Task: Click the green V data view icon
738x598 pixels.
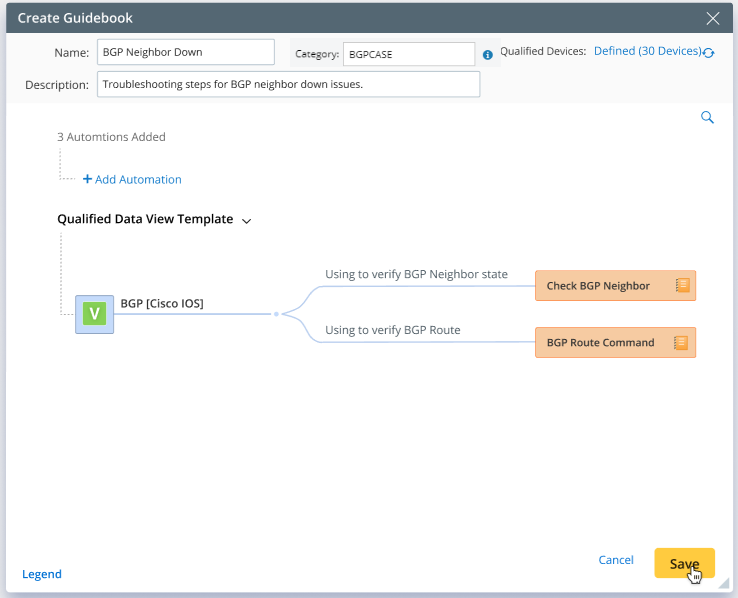Action: click(x=94, y=314)
